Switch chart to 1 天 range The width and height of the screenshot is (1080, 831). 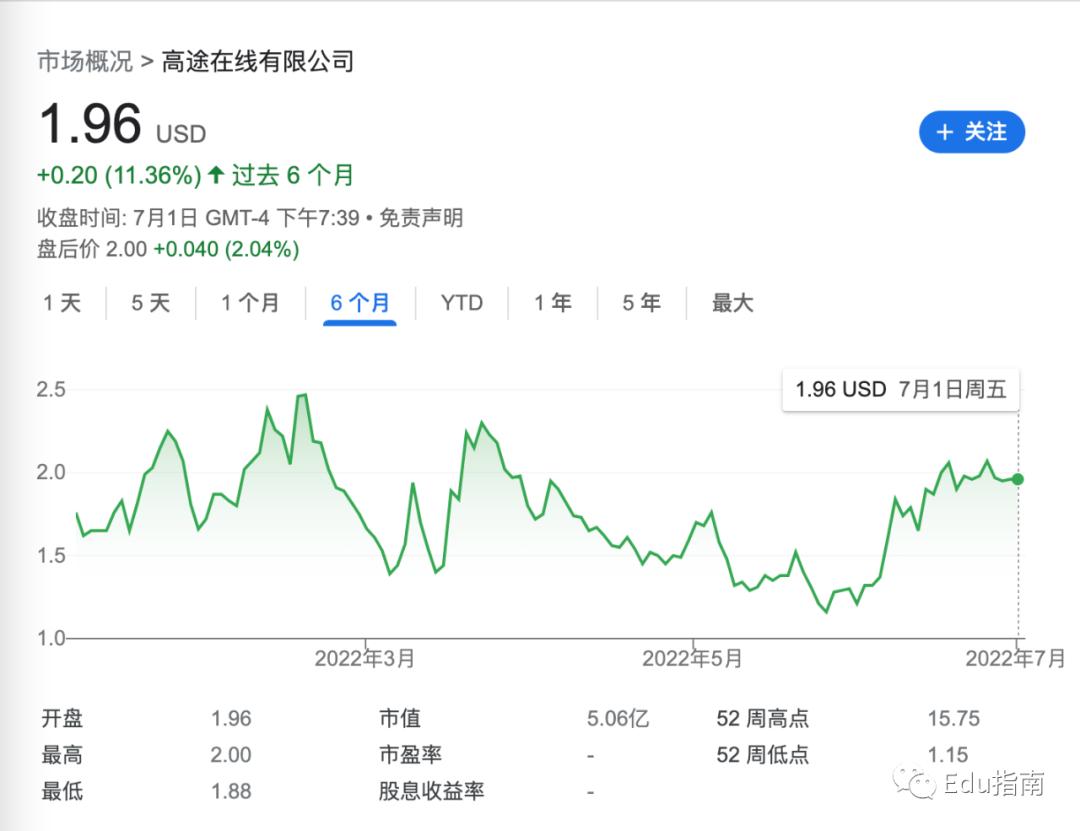coord(62,302)
